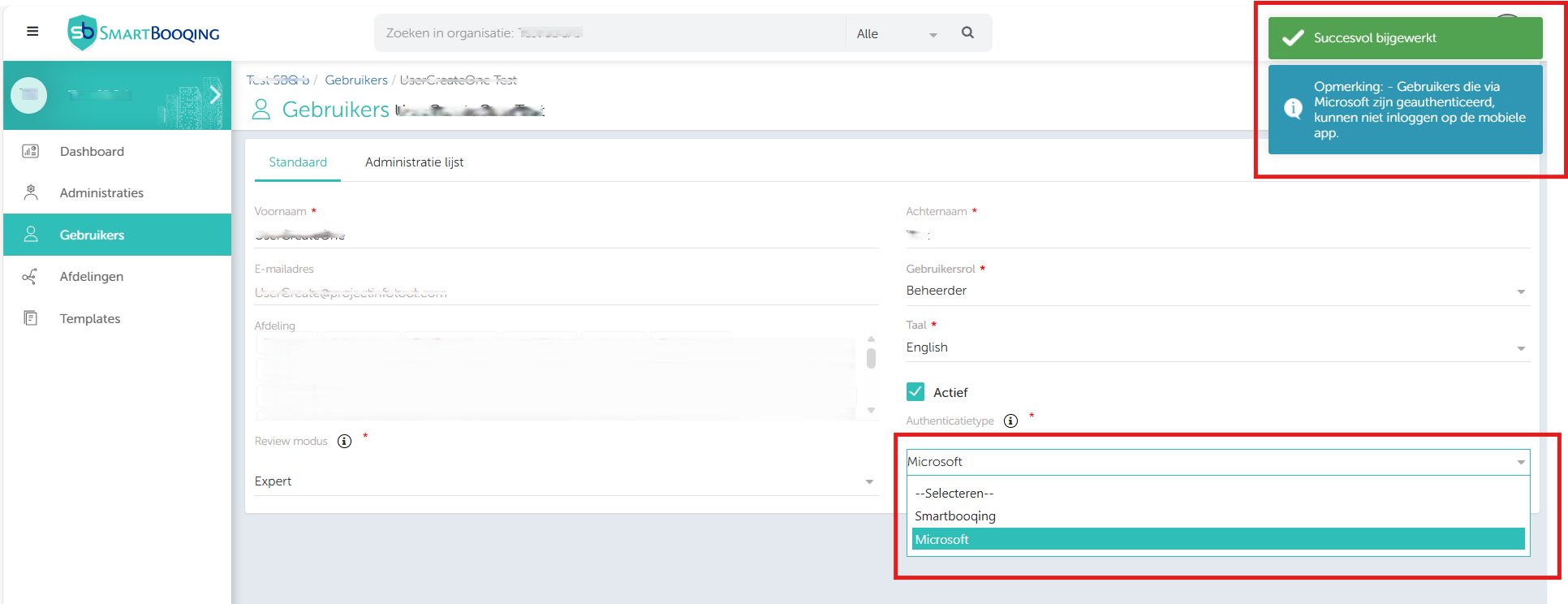Open Gebruikers breadcrumb link
The height and width of the screenshot is (604, 1568).
coord(356,80)
